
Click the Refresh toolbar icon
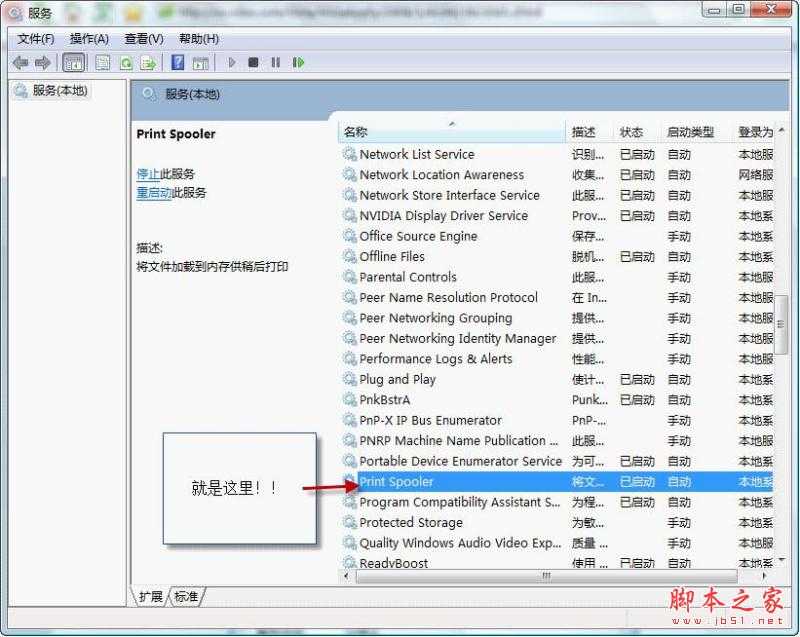tap(127, 62)
